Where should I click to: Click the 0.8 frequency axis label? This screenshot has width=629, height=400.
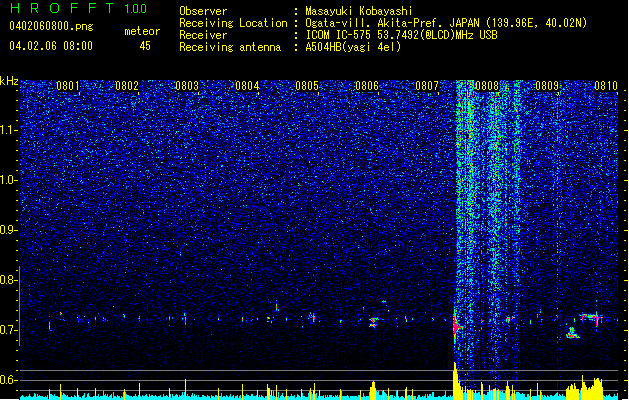pyautogui.click(x=9, y=280)
